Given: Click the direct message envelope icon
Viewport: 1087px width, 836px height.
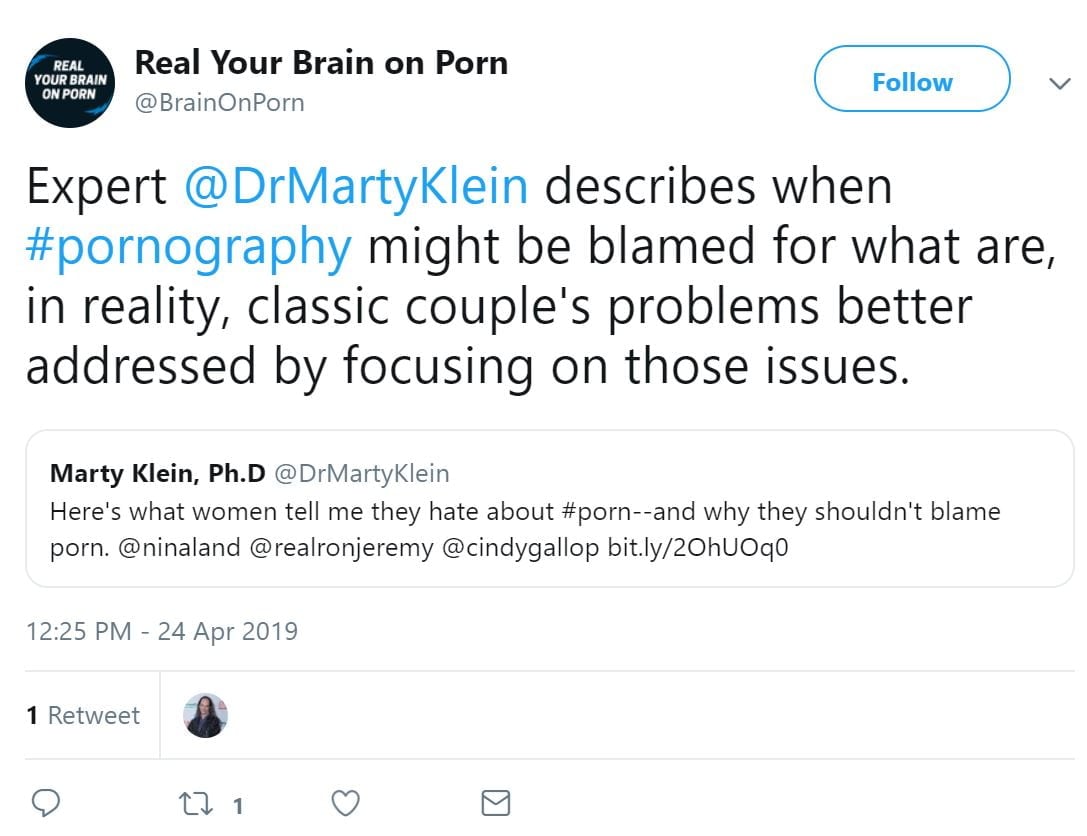Looking at the screenshot, I should [x=496, y=802].
